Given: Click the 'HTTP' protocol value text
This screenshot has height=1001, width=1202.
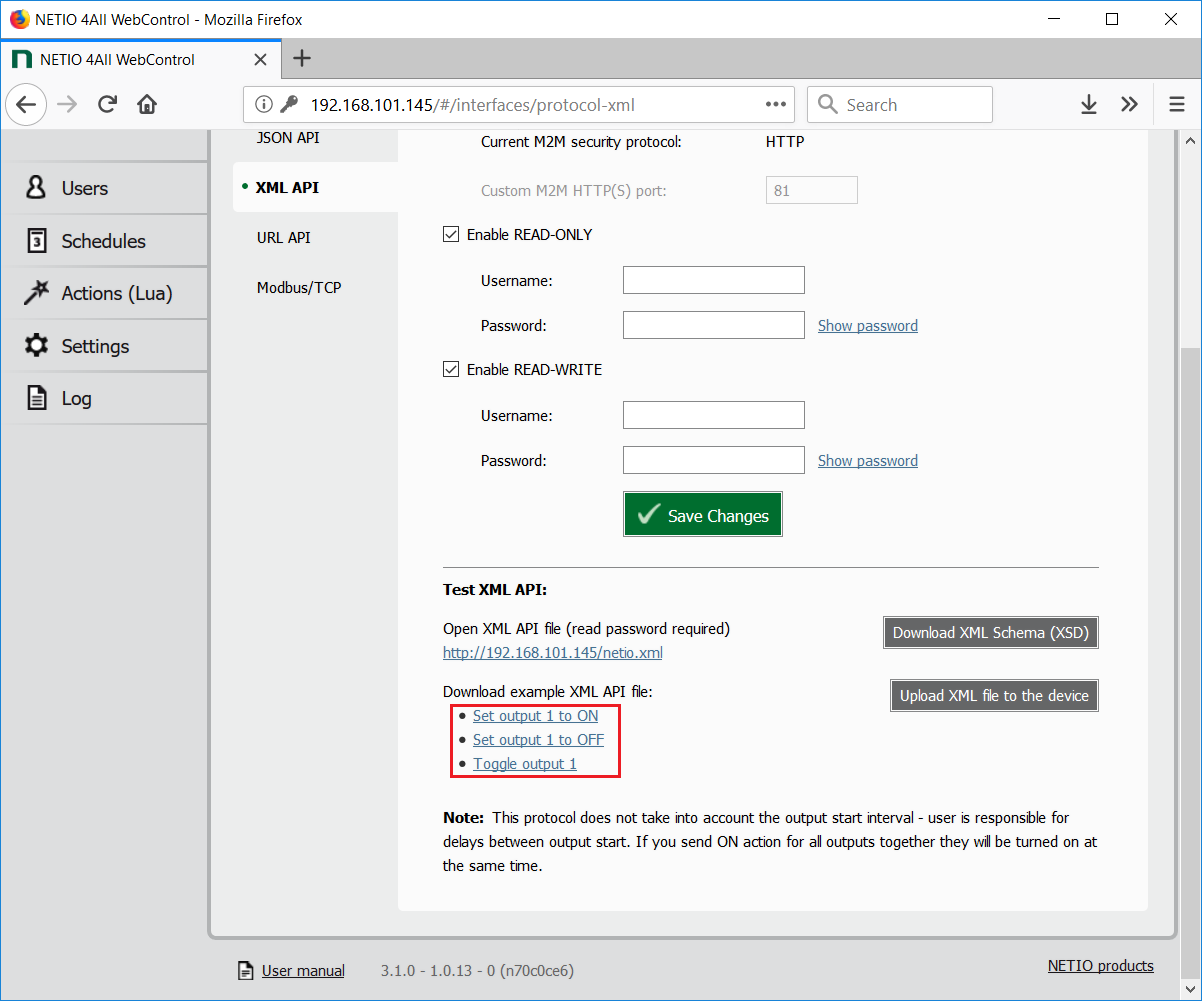Looking at the screenshot, I should [x=785, y=142].
